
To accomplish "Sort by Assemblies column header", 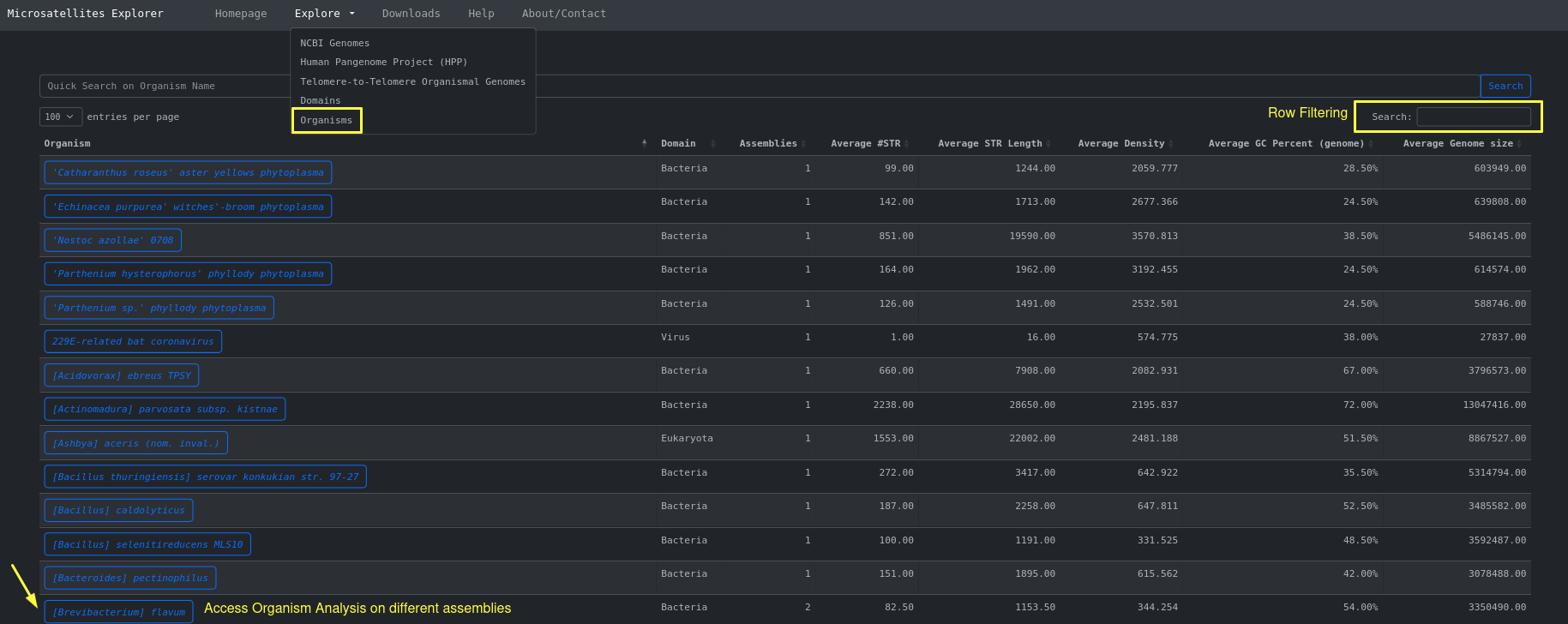I will pyautogui.click(x=767, y=144).
